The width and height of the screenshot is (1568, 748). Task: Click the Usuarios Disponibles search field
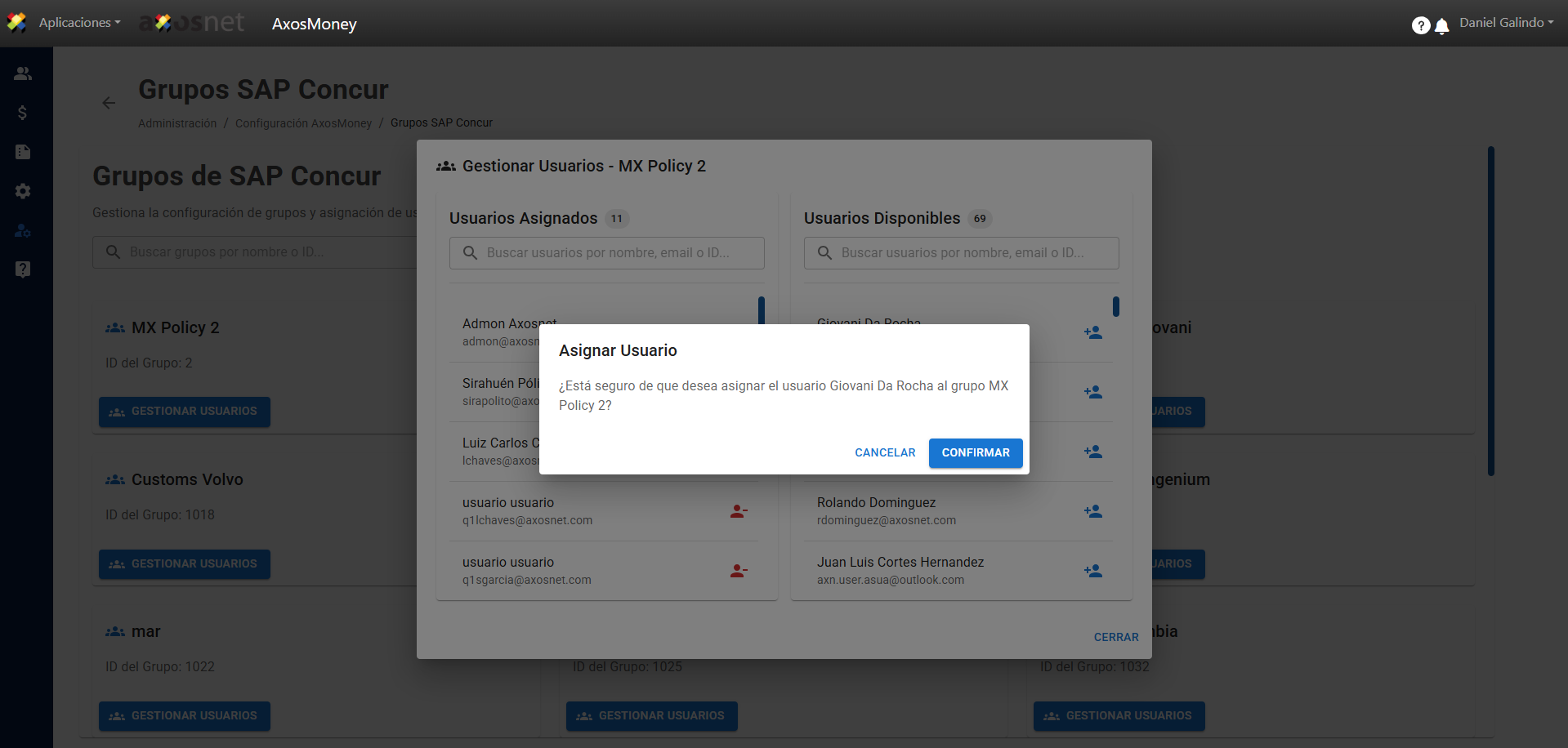pos(962,253)
